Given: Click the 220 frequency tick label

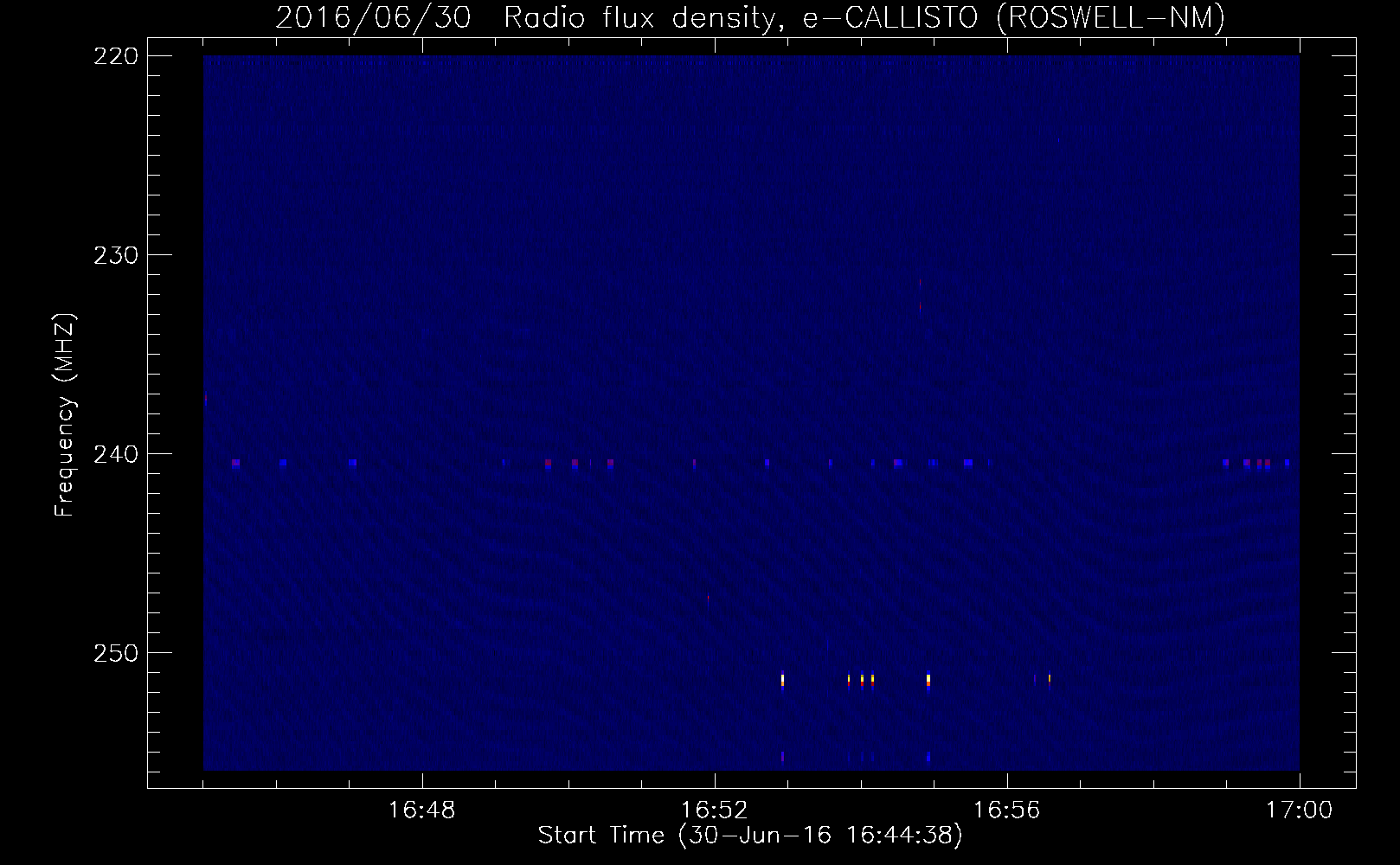Looking at the screenshot, I should click(116, 56).
